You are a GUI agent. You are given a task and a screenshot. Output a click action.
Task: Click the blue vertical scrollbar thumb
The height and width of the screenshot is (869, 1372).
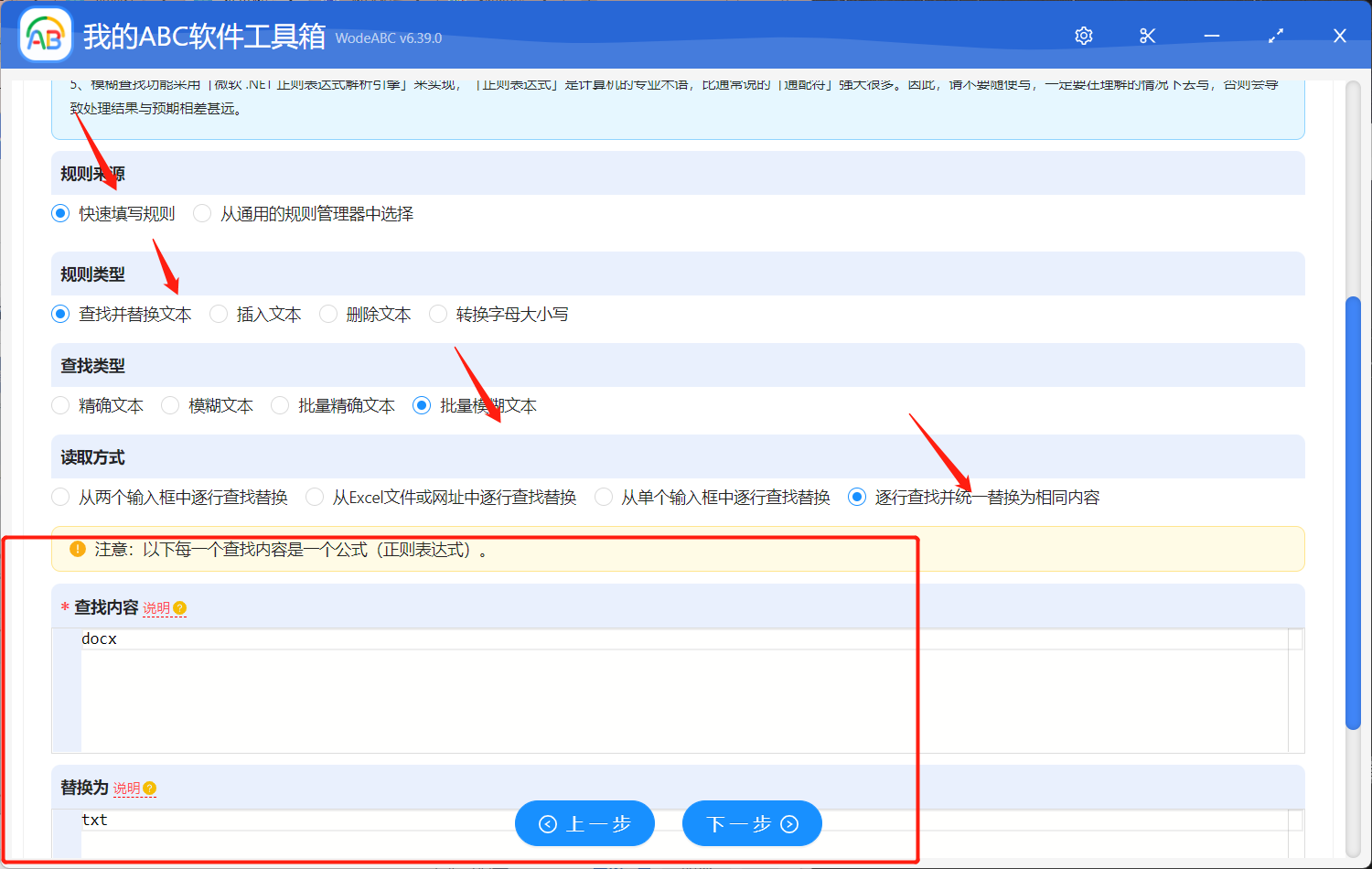coord(1354,512)
